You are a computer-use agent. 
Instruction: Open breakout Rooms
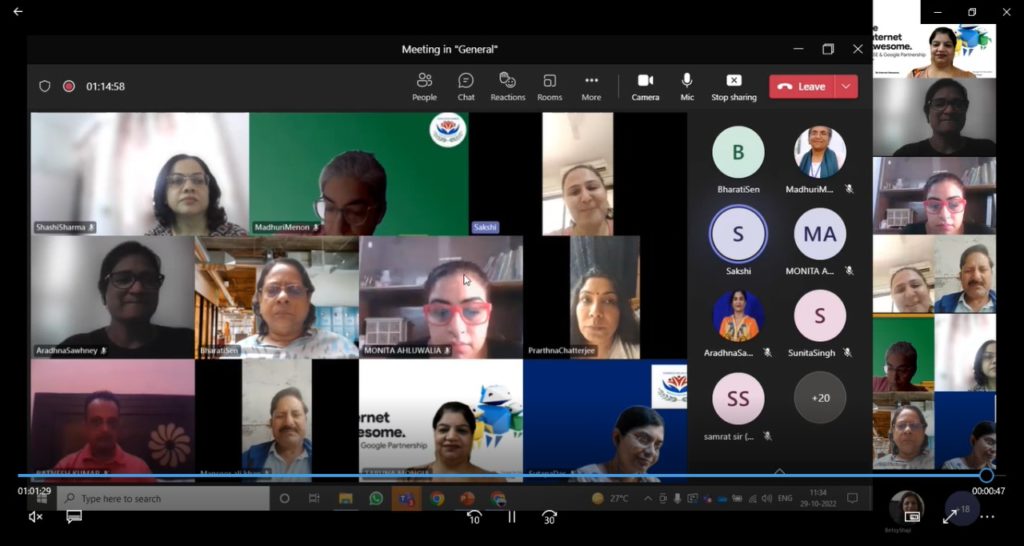(549, 86)
